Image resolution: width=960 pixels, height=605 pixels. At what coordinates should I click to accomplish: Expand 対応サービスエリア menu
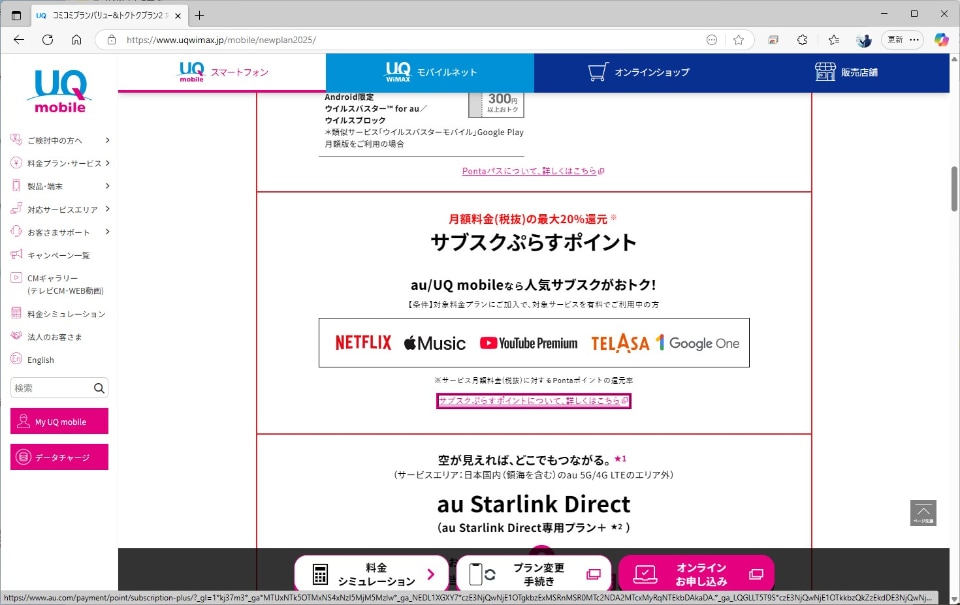[x=60, y=209]
